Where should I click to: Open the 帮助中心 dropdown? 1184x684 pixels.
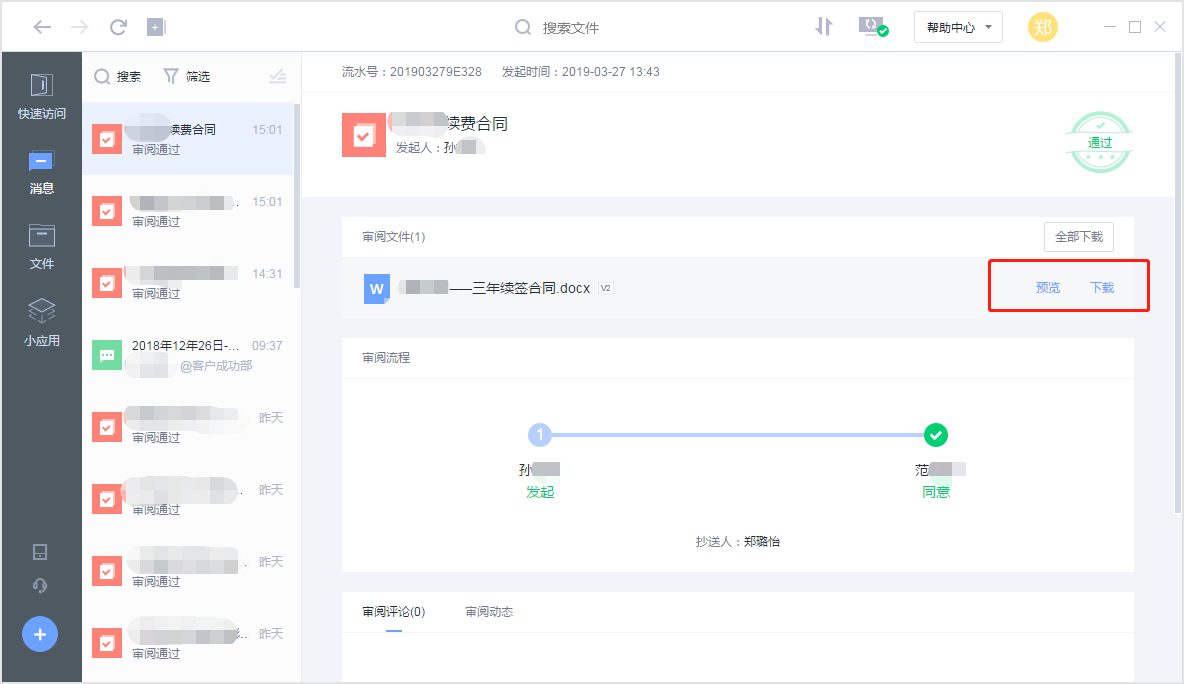tap(957, 27)
